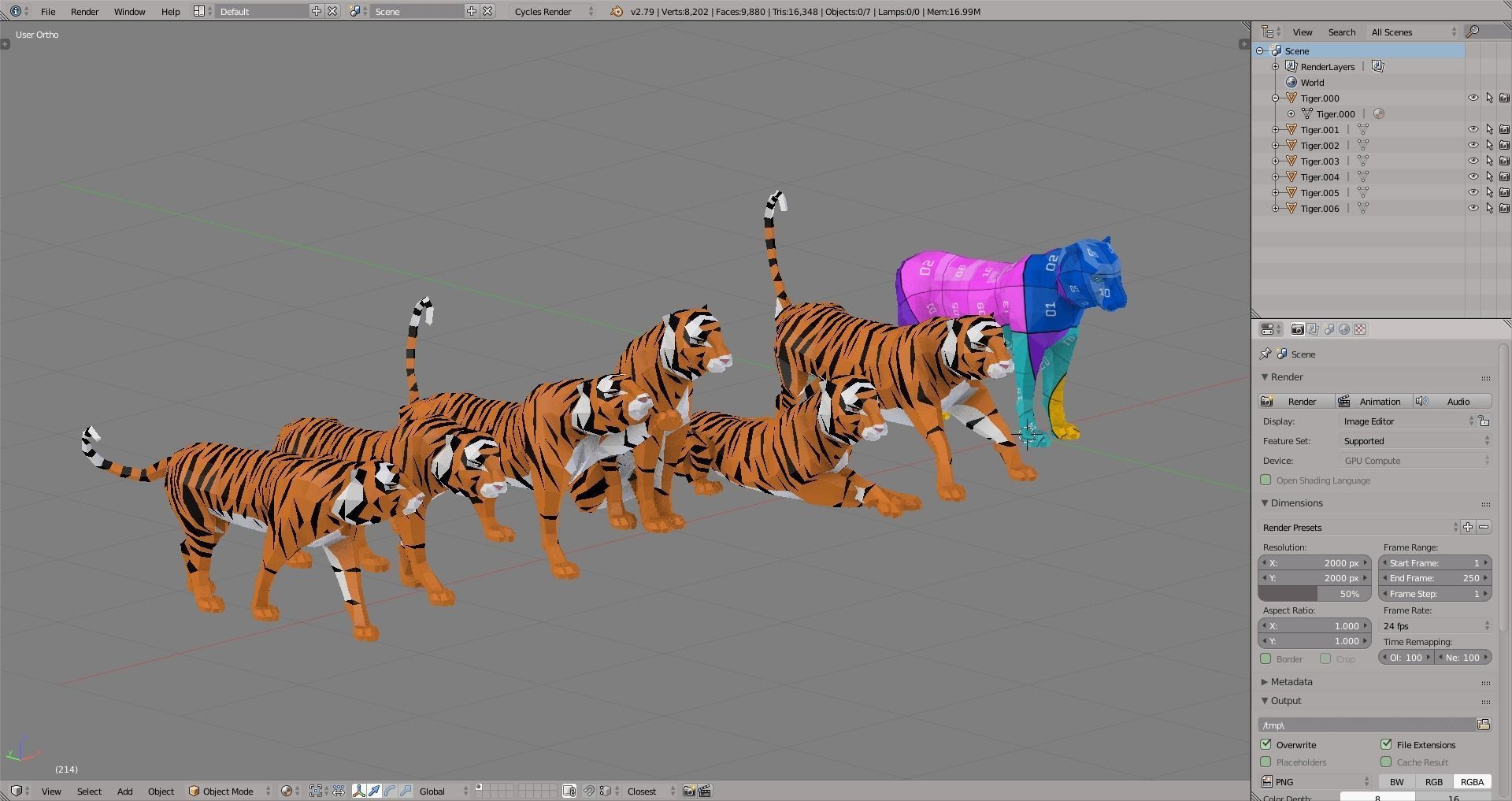Click the outliner search magnifier
This screenshot has height=801, width=1512.
click(x=1473, y=32)
